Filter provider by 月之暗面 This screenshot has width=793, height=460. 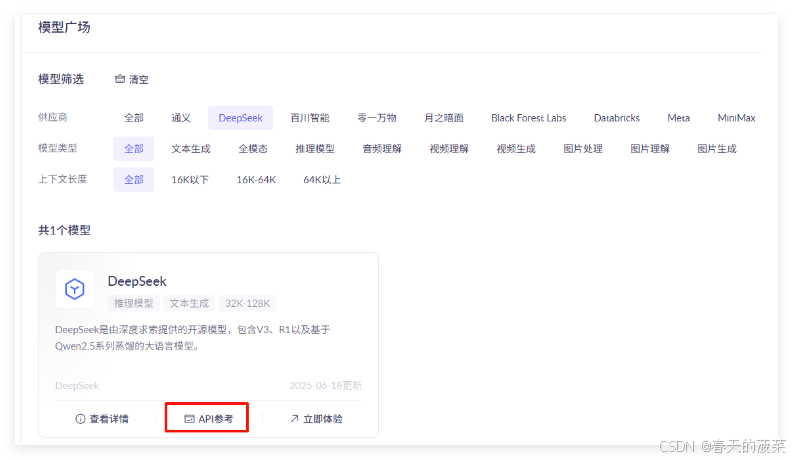[444, 118]
